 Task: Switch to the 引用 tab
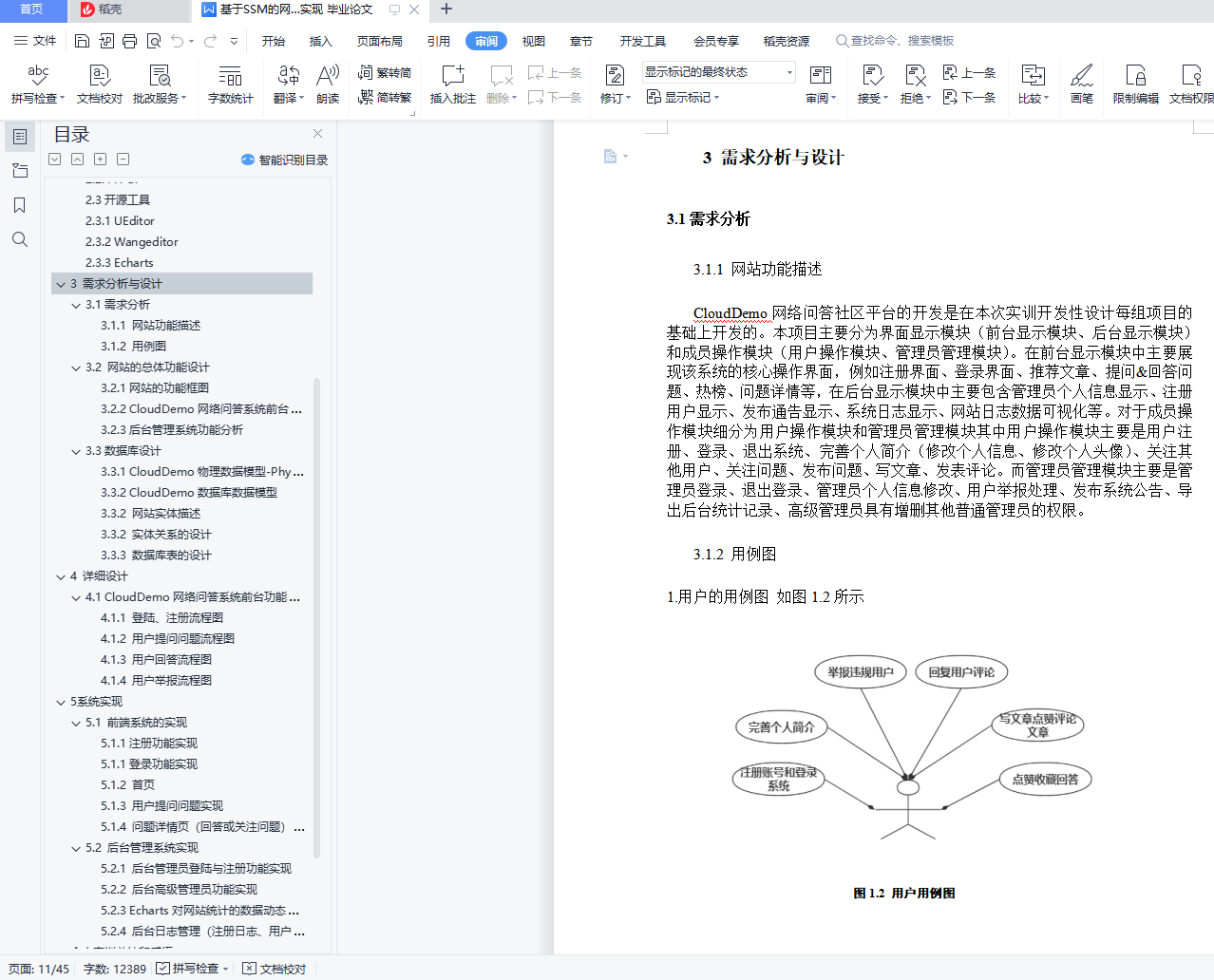(439, 41)
